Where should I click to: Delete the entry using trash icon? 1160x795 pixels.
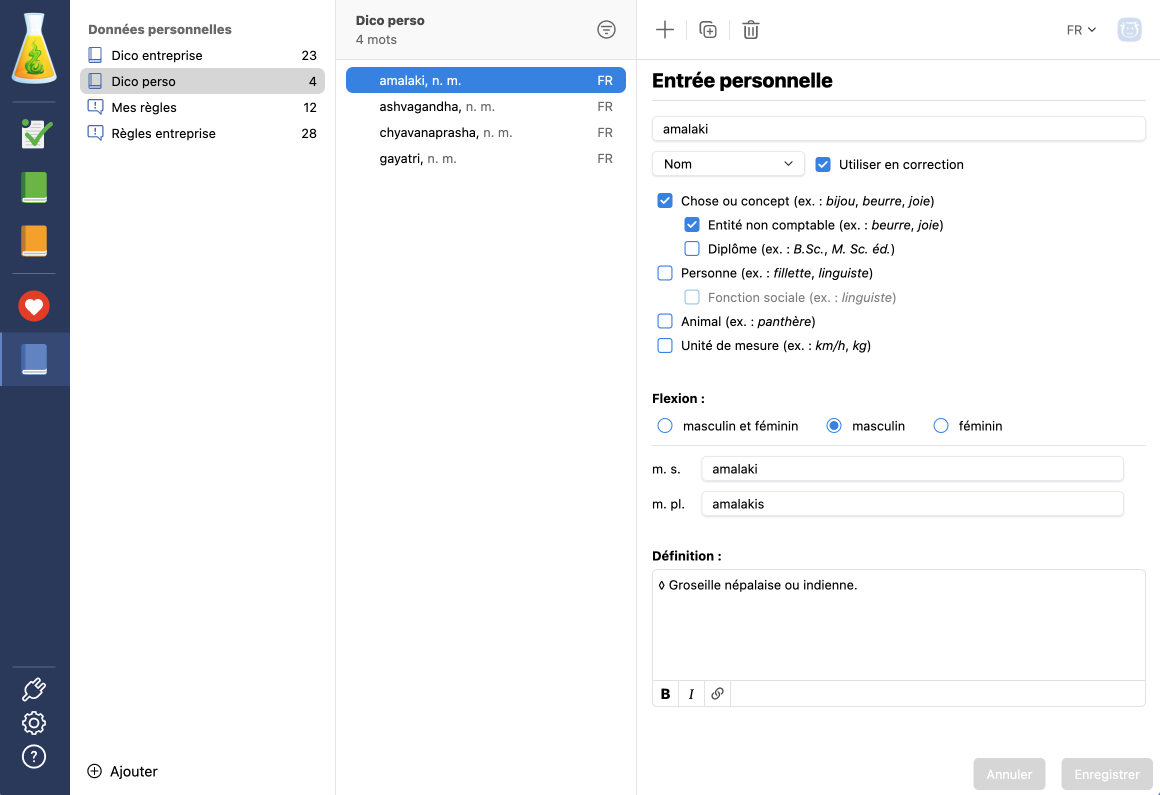pyautogui.click(x=751, y=30)
